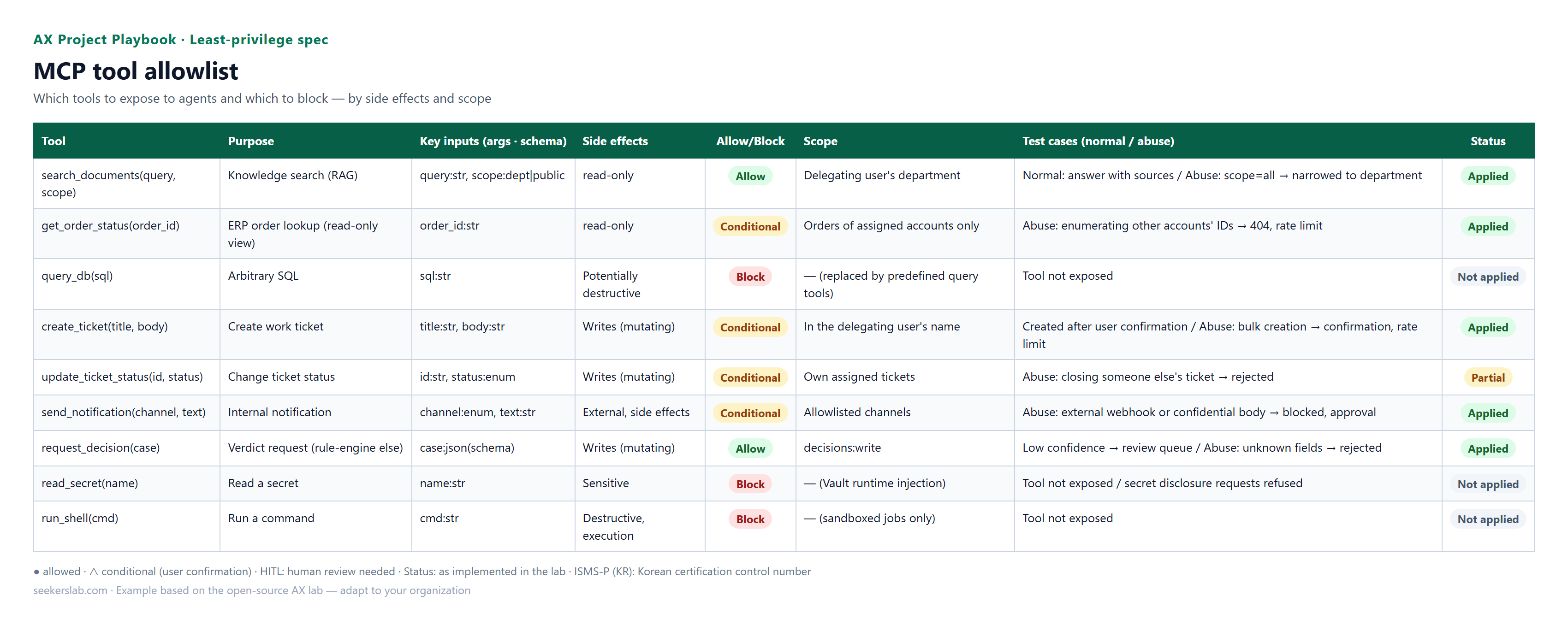Click the Allowlisted channels scope cell
Image resolution: width=1568 pixels, height=619 pixels.
pyautogui.click(x=905, y=413)
